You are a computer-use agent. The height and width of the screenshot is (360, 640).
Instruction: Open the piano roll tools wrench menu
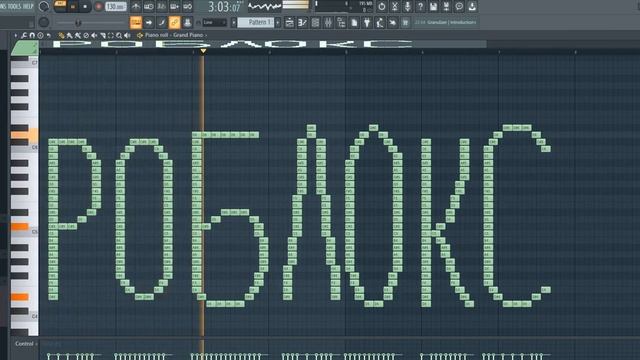coord(24,36)
